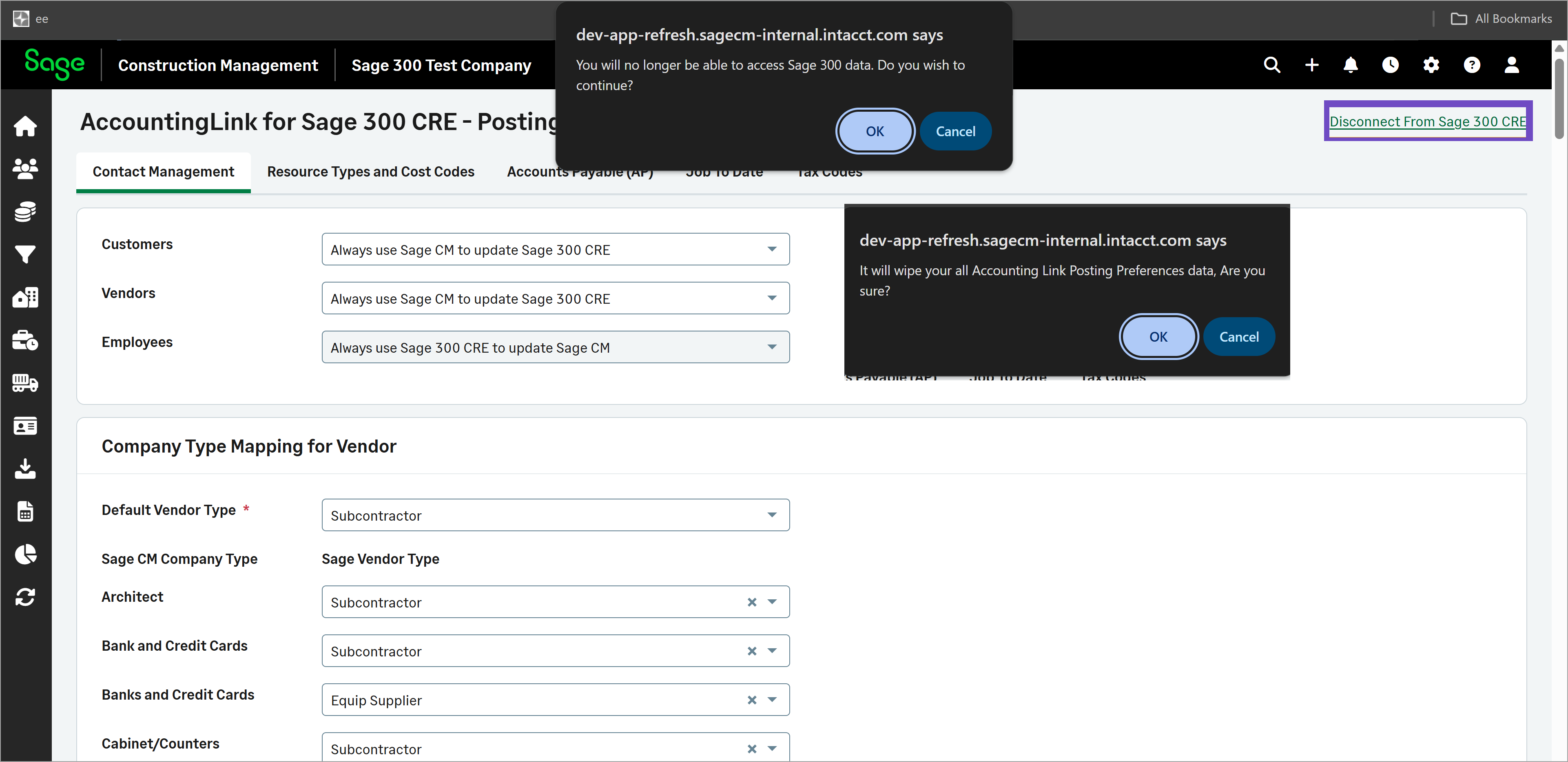Open the Banks and Credit Cards dropdown arrow
This screenshot has height=762, width=1568.
coord(773,700)
